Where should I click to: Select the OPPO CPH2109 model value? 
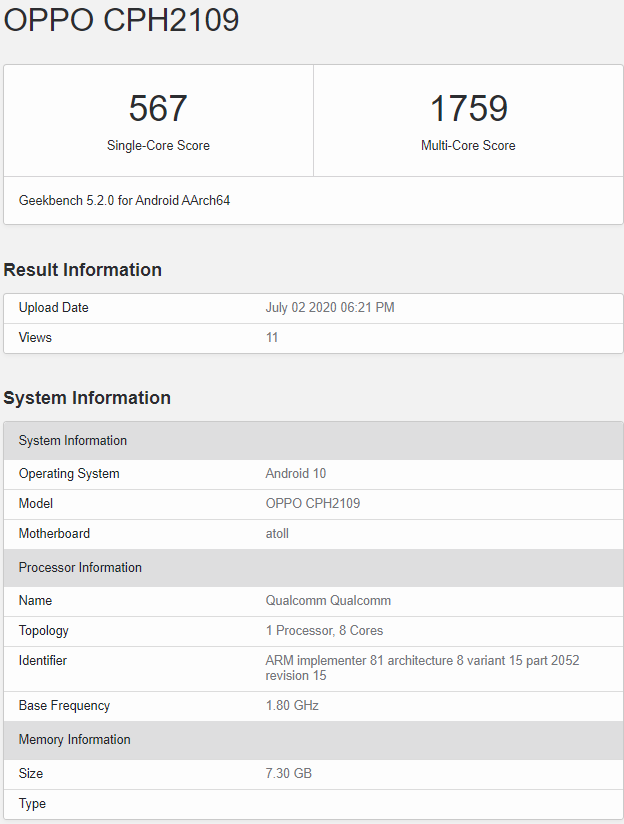[x=313, y=503]
